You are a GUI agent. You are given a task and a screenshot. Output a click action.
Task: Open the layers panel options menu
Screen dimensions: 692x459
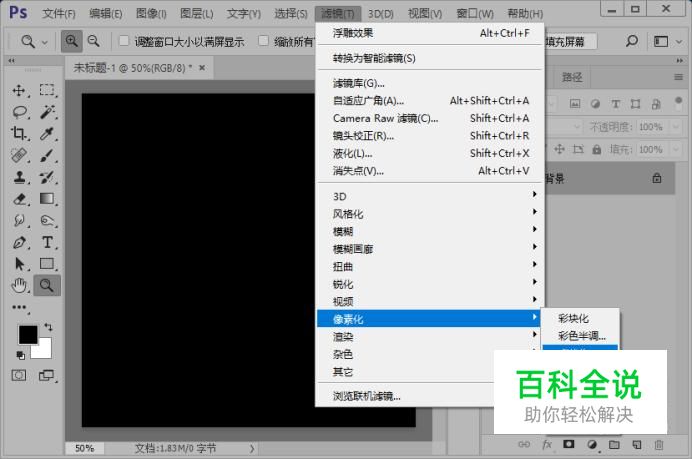point(678,78)
